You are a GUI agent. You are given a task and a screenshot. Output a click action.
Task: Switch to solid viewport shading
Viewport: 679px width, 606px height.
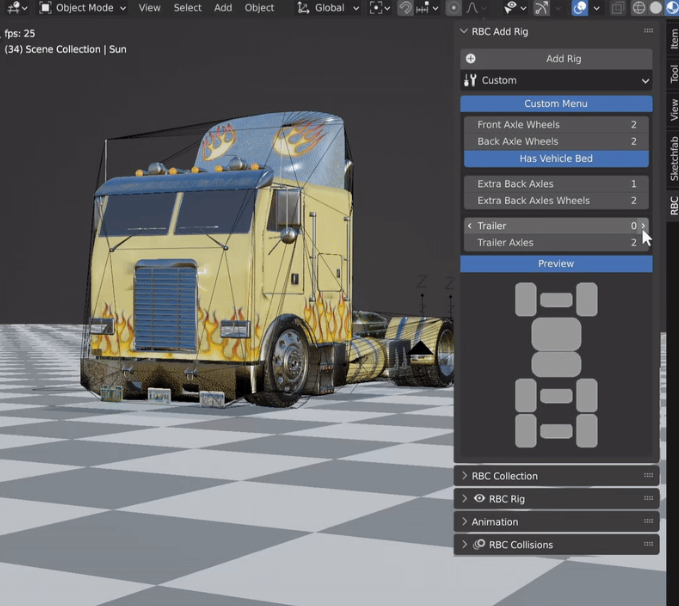[x=656, y=8]
